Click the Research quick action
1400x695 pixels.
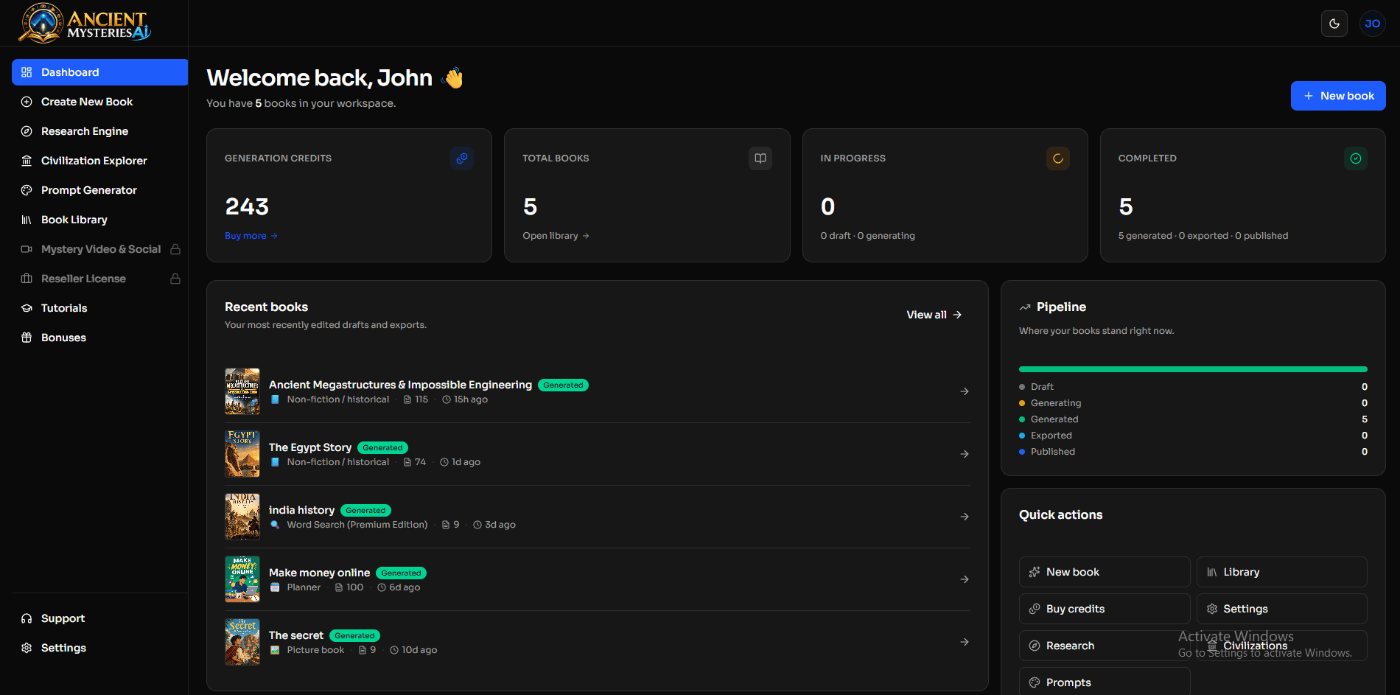coord(1105,646)
